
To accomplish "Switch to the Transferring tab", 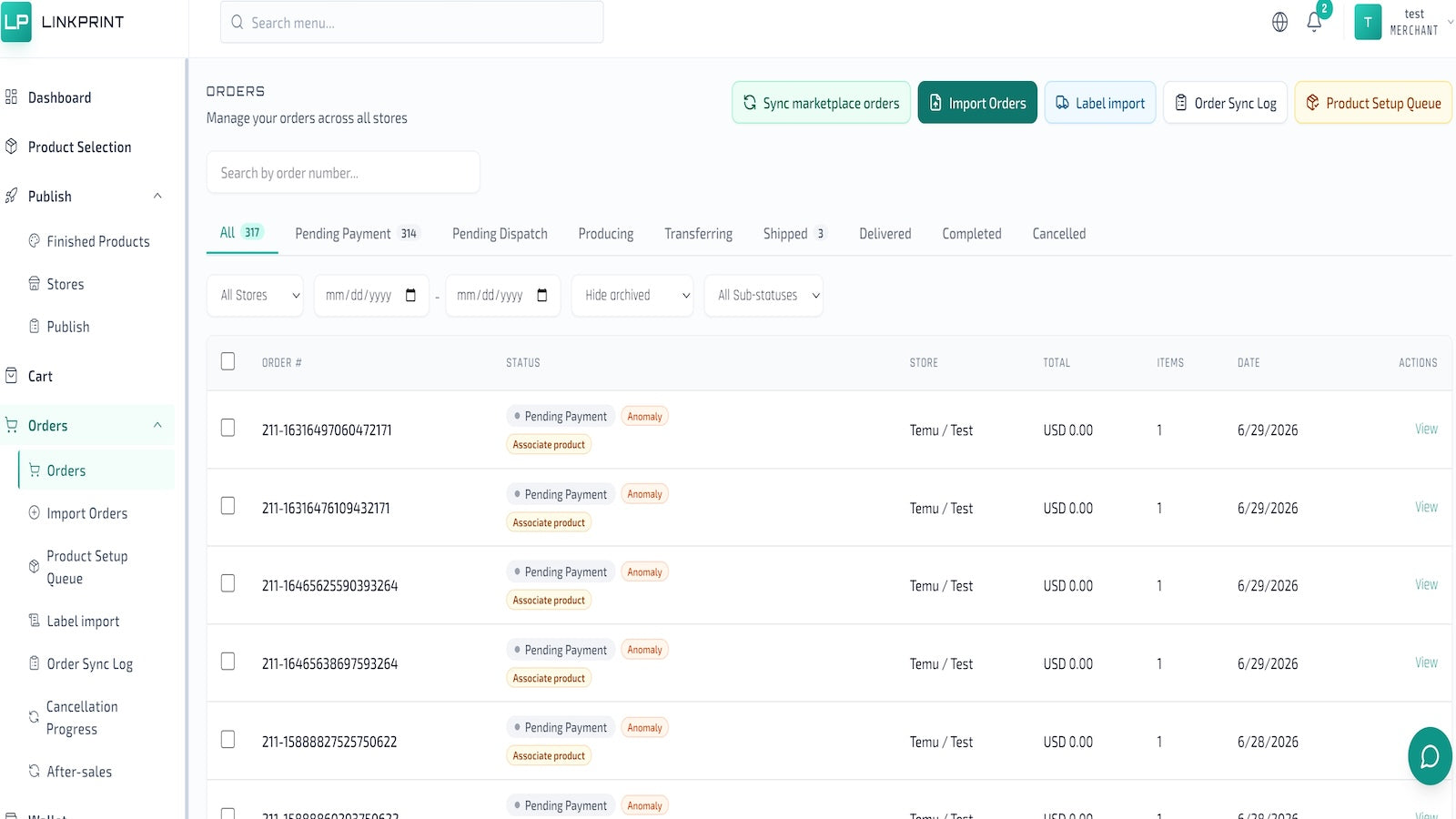I will point(698,234).
